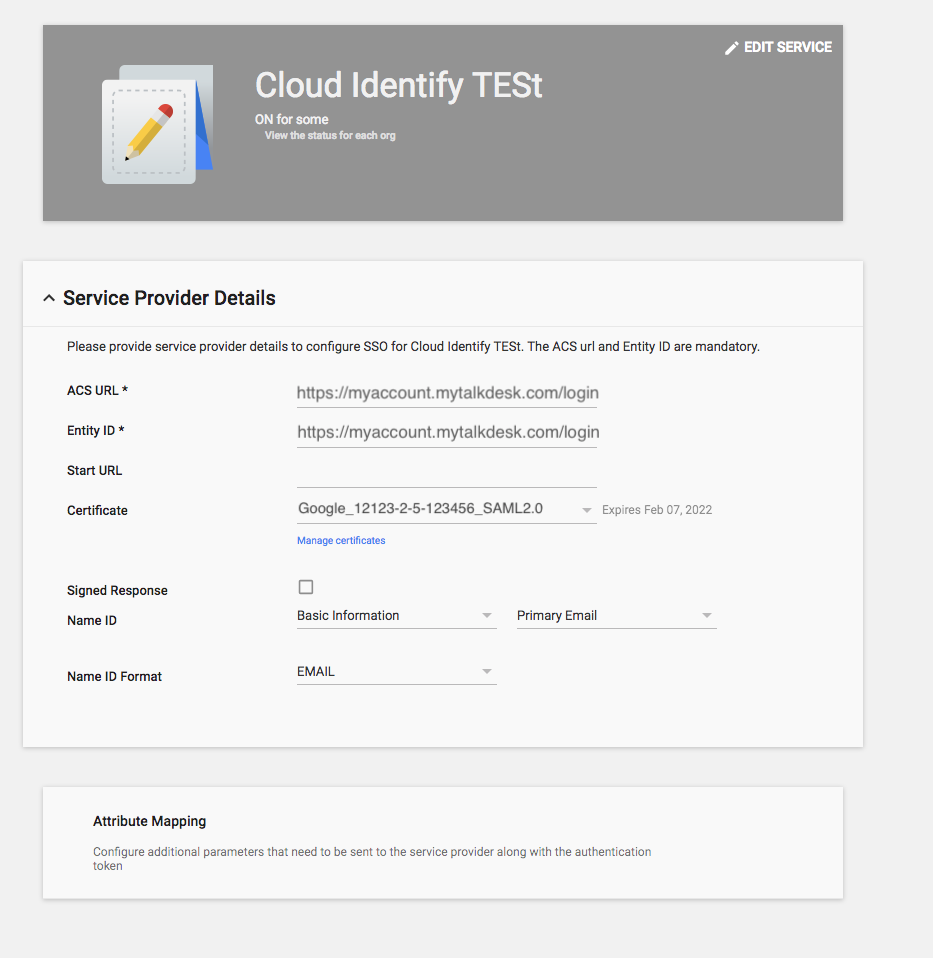Enable the Signed Response checkbox
The width and height of the screenshot is (933, 958).
306,587
